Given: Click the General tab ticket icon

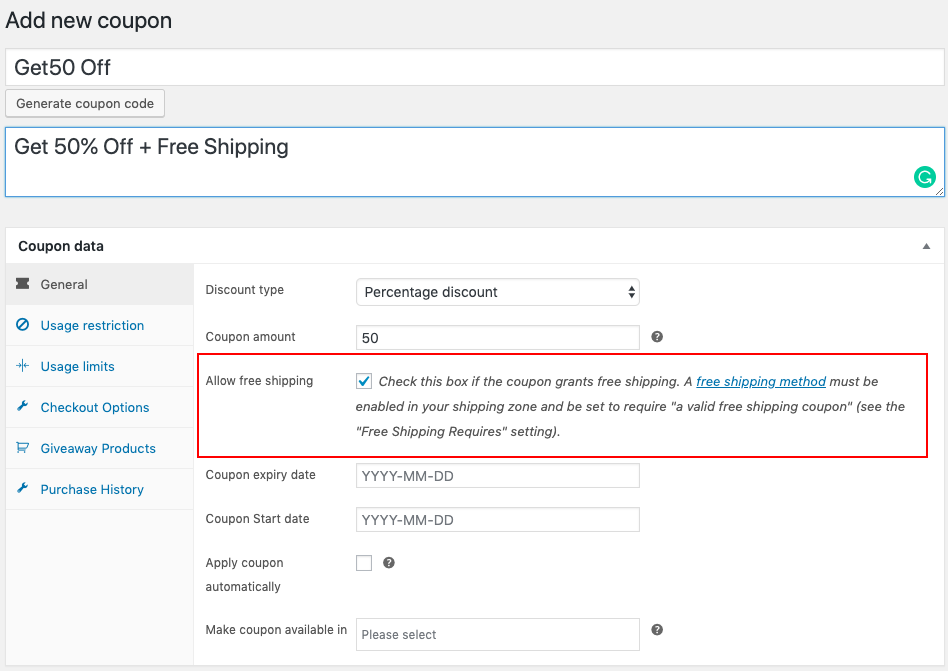Looking at the screenshot, I should 22,284.
